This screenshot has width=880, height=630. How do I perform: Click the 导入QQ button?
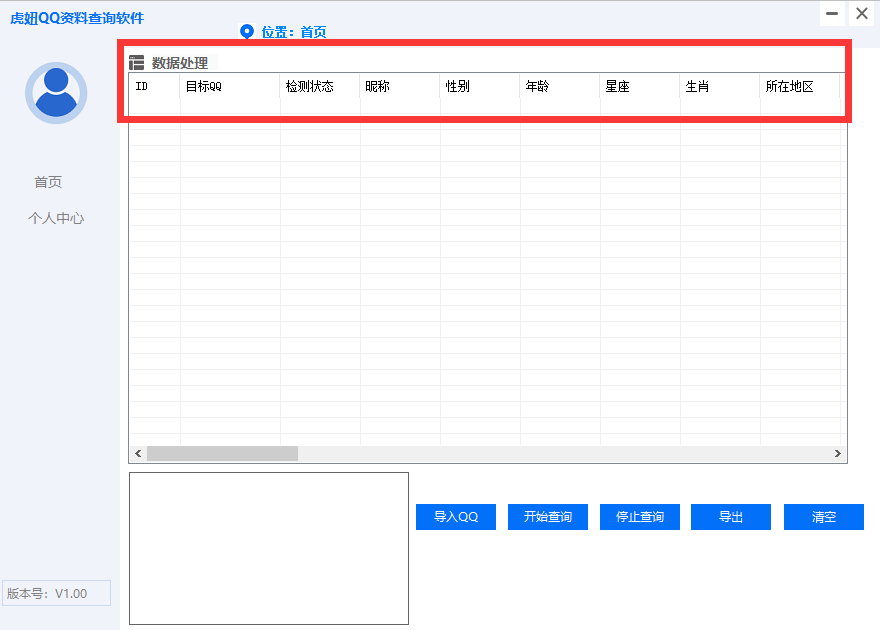coord(456,517)
